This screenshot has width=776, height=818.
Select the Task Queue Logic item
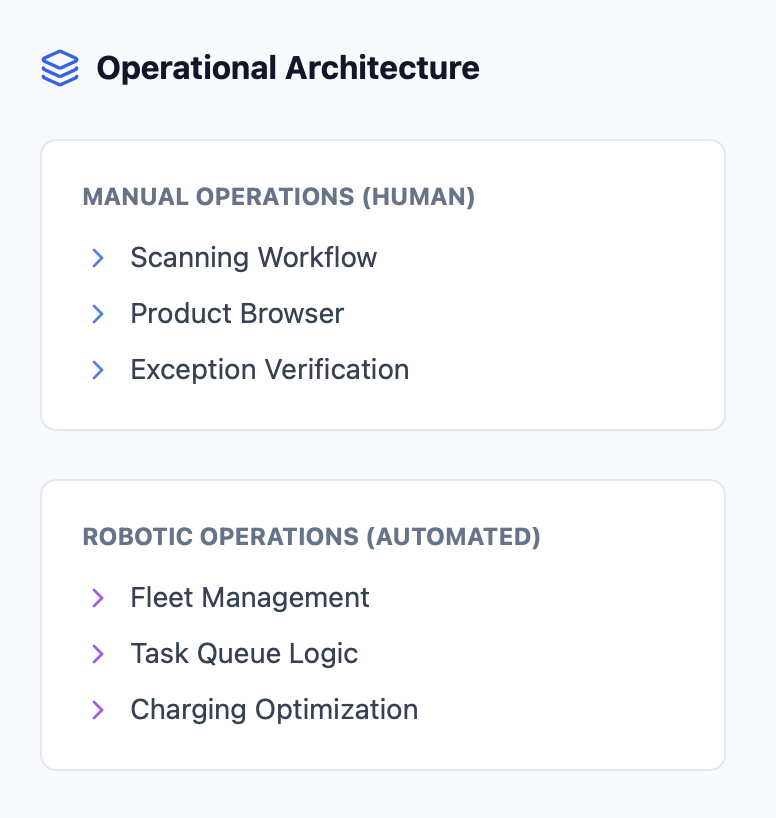tap(244, 654)
